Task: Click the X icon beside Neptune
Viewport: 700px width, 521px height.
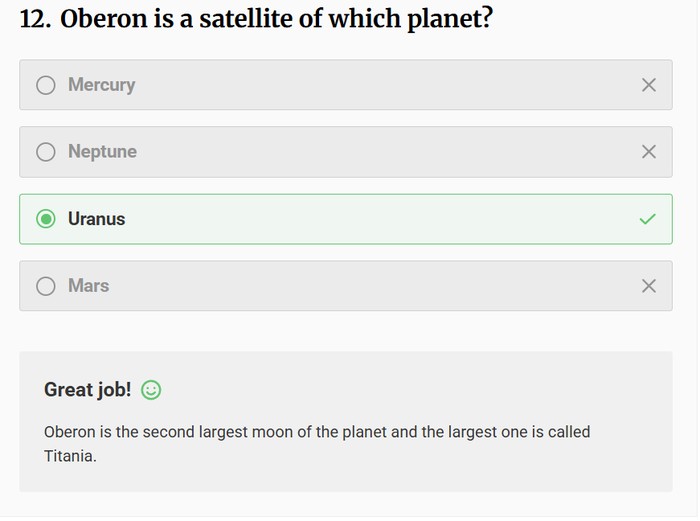Action: pyautogui.click(x=648, y=152)
